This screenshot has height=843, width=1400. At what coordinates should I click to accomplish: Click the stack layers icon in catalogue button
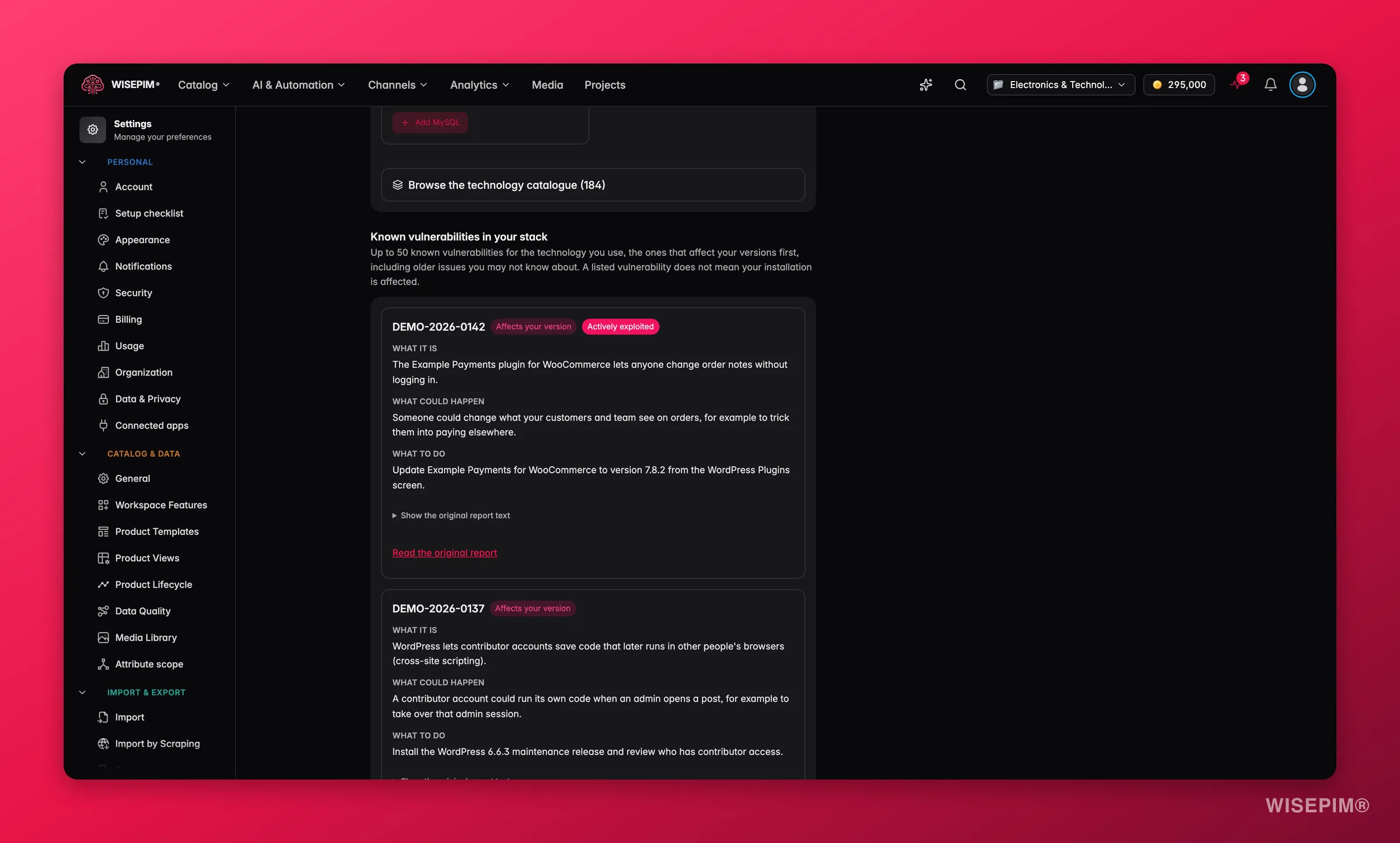tap(398, 185)
